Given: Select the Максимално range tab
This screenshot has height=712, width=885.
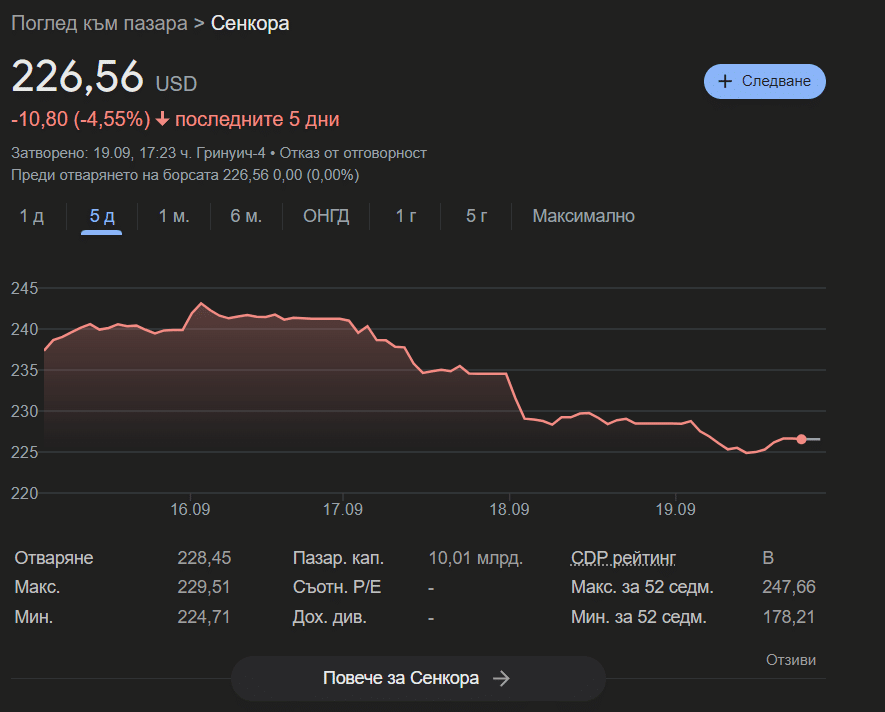Looking at the screenshot, I should point(584,216).
